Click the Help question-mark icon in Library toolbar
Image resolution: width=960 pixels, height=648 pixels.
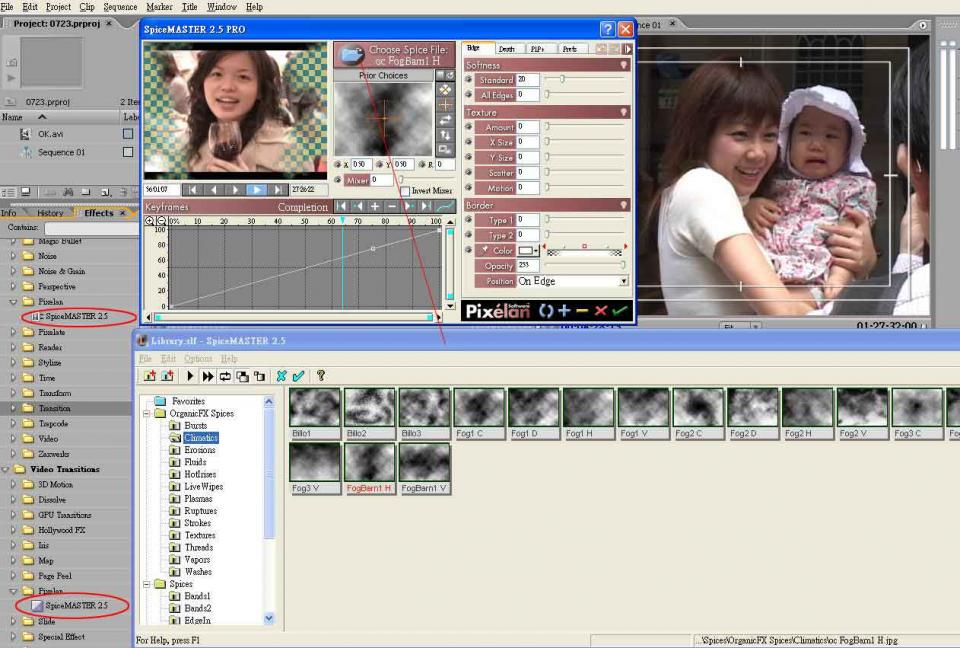[321, 376]
